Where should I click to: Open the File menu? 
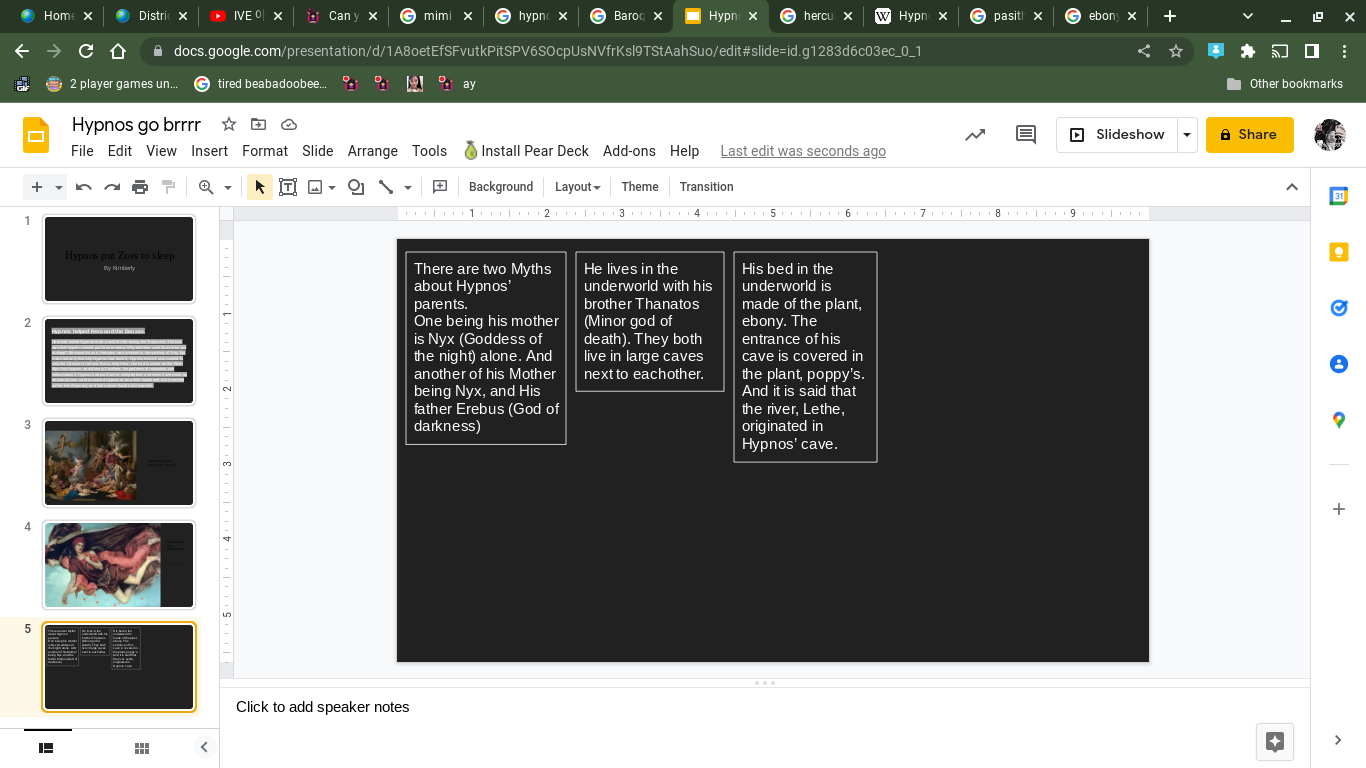click(x=82, y=151)
